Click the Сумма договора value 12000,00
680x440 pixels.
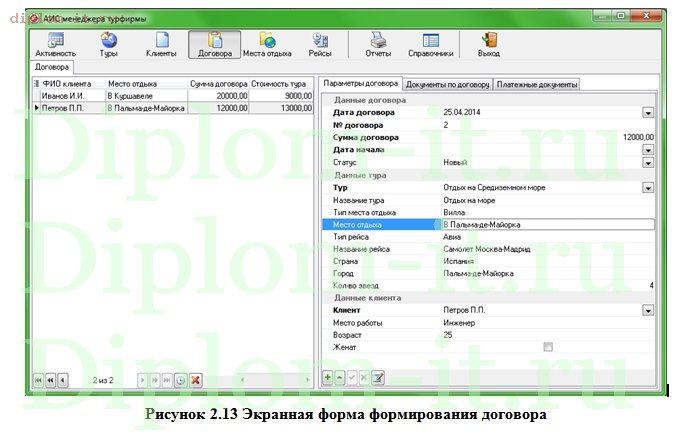click(x=638, y=137)
